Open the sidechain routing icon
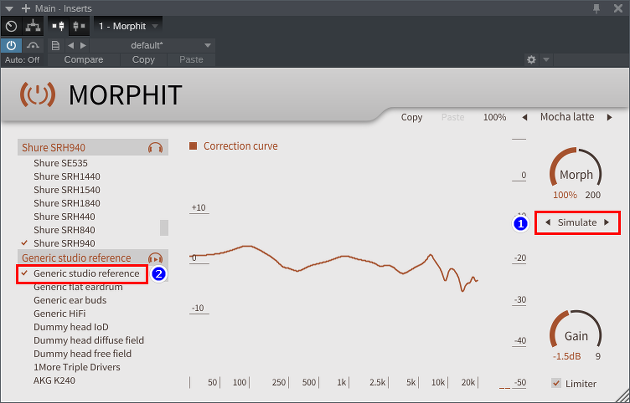The width and height of the screenshot is (630, 403). pyautogui.click(x=33, y=26)
